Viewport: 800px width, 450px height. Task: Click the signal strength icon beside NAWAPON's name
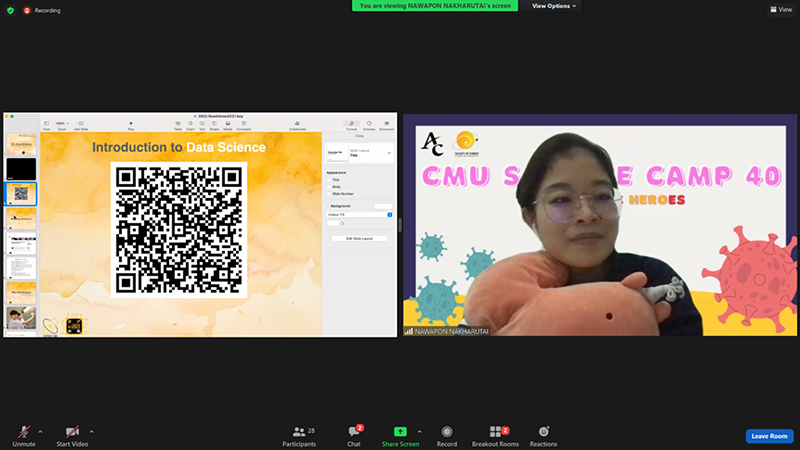409,331
